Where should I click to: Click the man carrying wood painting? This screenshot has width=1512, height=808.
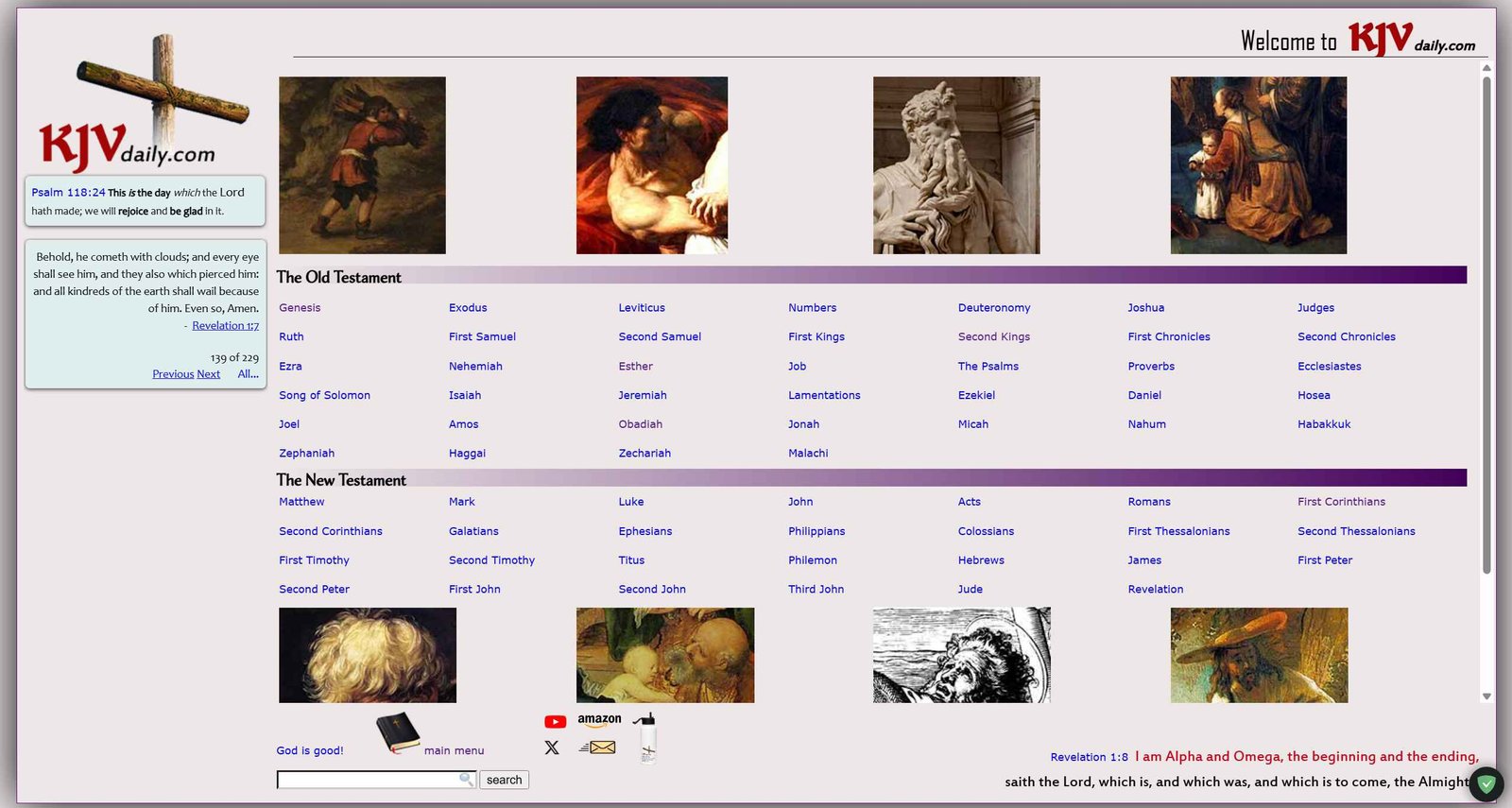(x=362, y=165)
